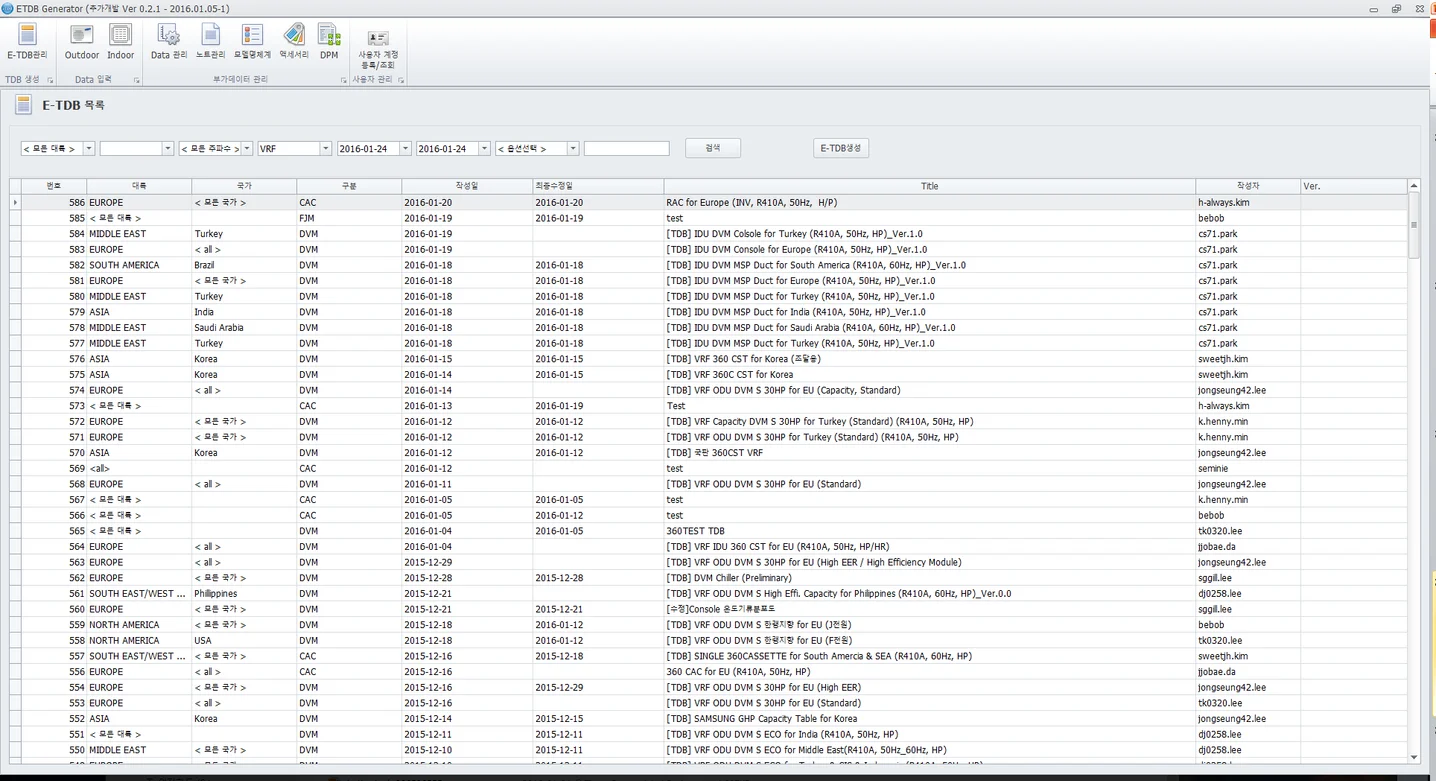Click the table scrollbar up arrow
Image resolution: width=1436 pixels, height=781 pixels.
tap(1414, 186)
